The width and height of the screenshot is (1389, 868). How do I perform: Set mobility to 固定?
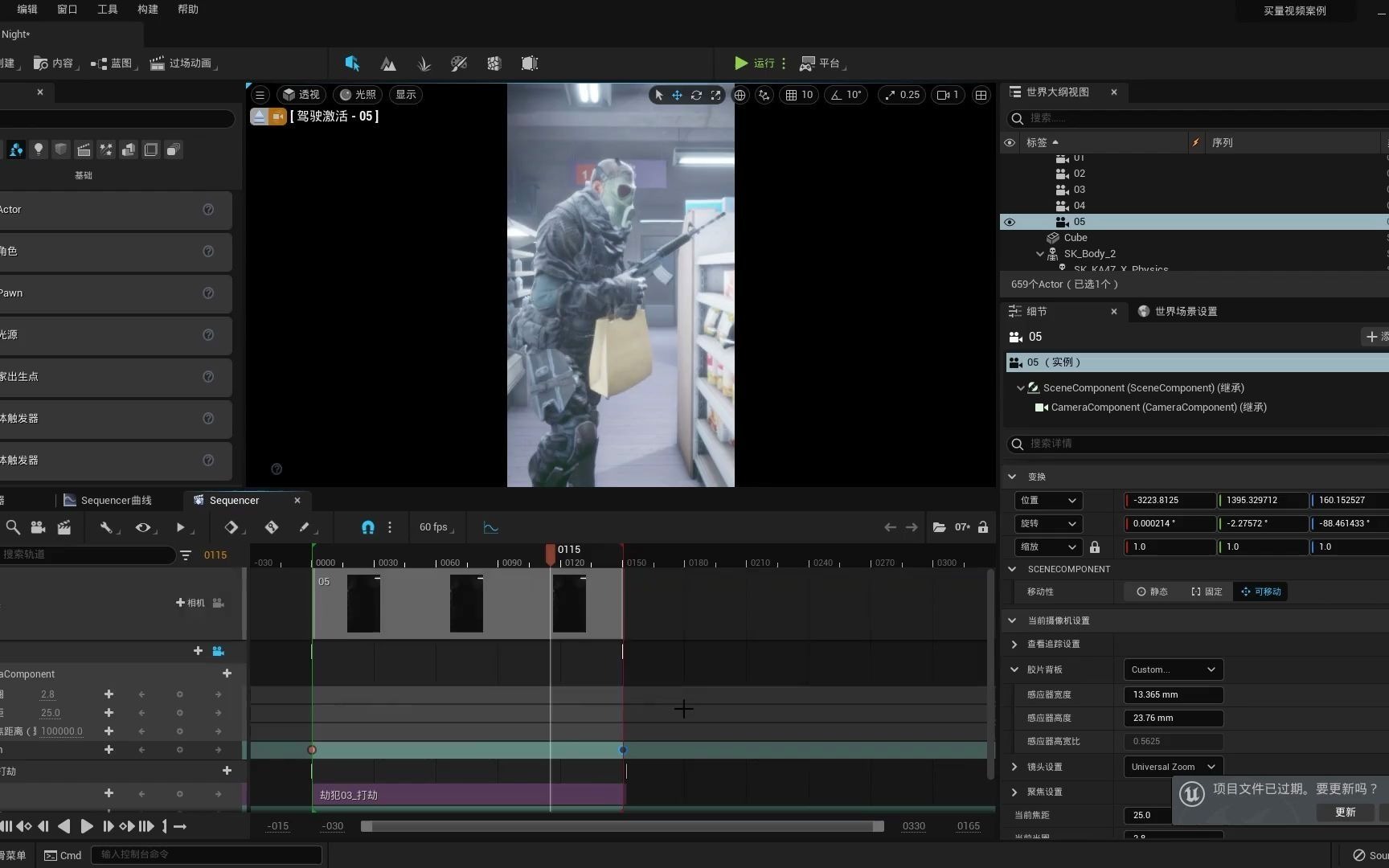1207,592
